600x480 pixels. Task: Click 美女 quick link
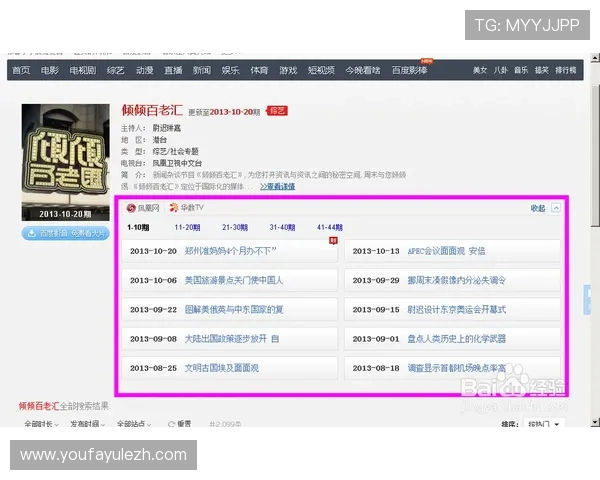(x=480, y=70)
